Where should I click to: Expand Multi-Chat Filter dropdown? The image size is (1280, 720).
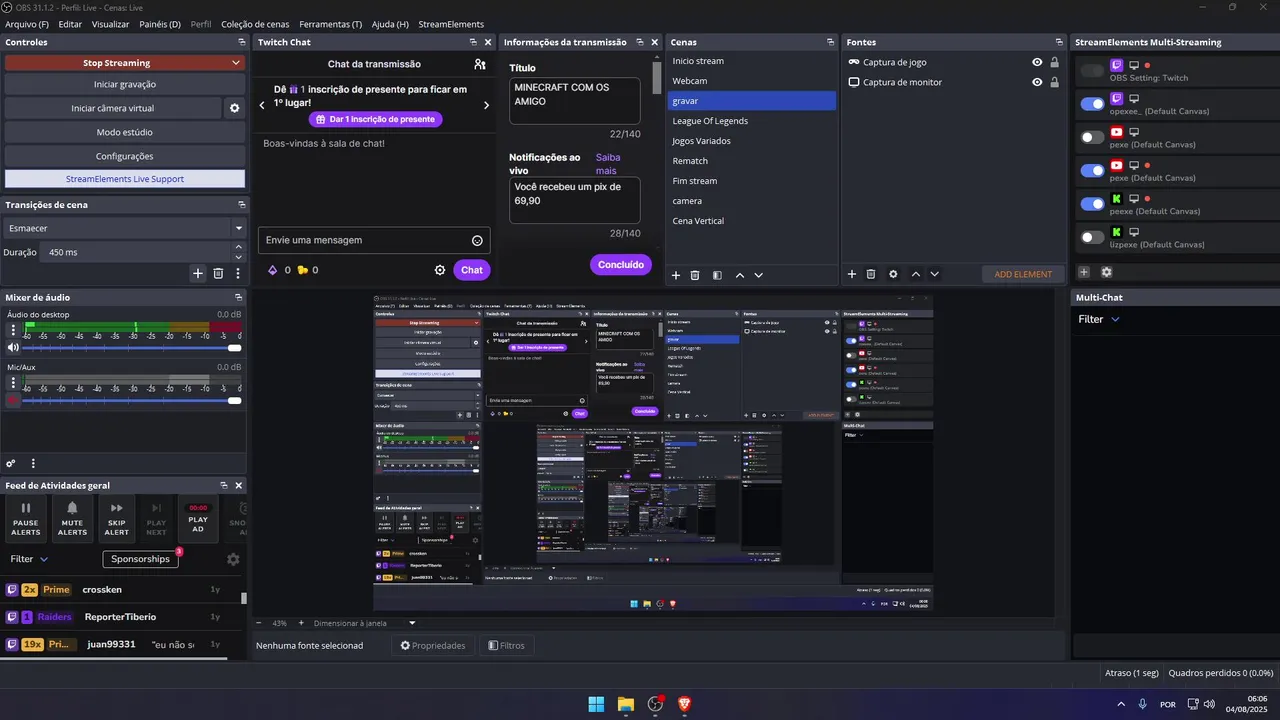(x=1099, y=319)
